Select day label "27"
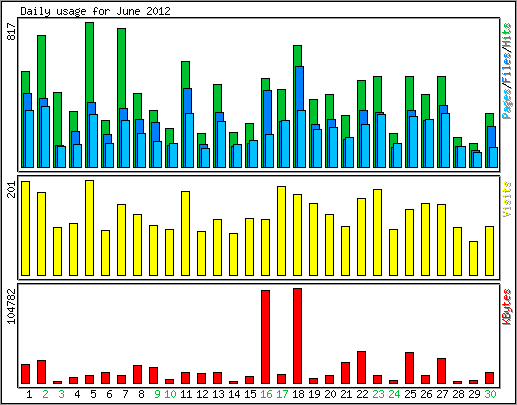 click(442, 394)
